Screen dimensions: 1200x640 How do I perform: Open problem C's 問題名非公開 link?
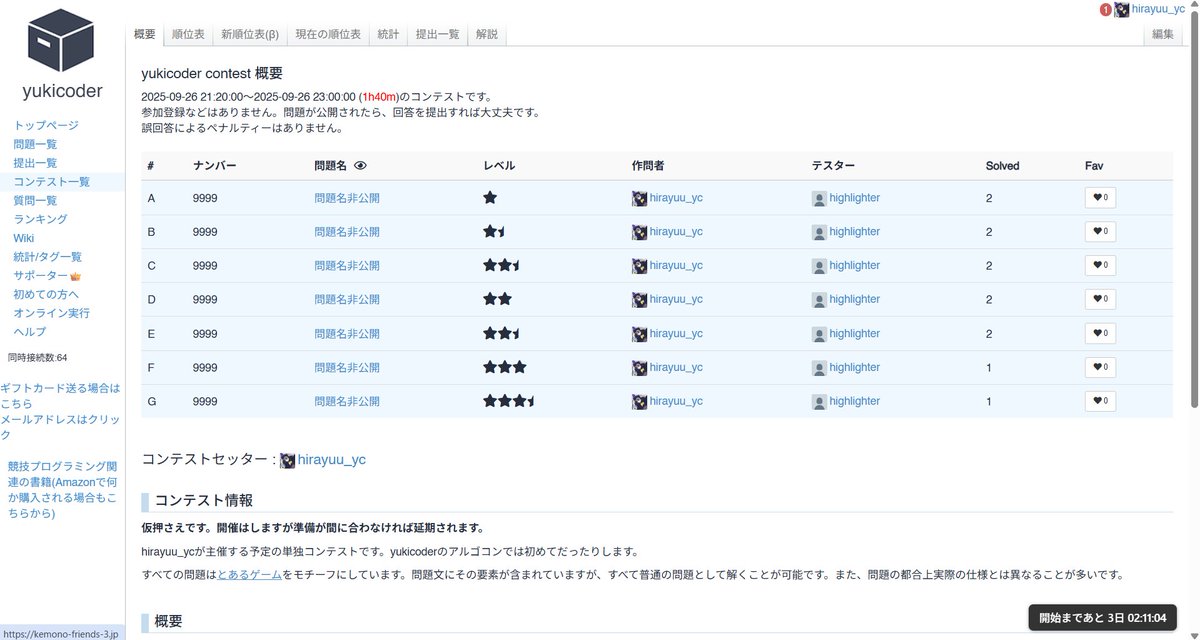tap(347, 266)
